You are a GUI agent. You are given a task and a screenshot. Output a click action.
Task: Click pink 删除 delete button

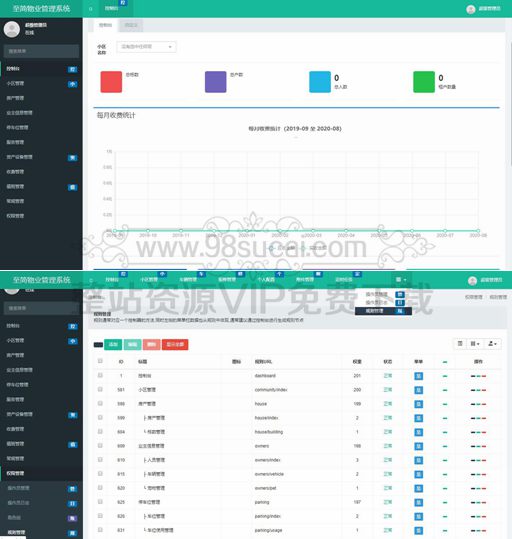click(152, 344)
